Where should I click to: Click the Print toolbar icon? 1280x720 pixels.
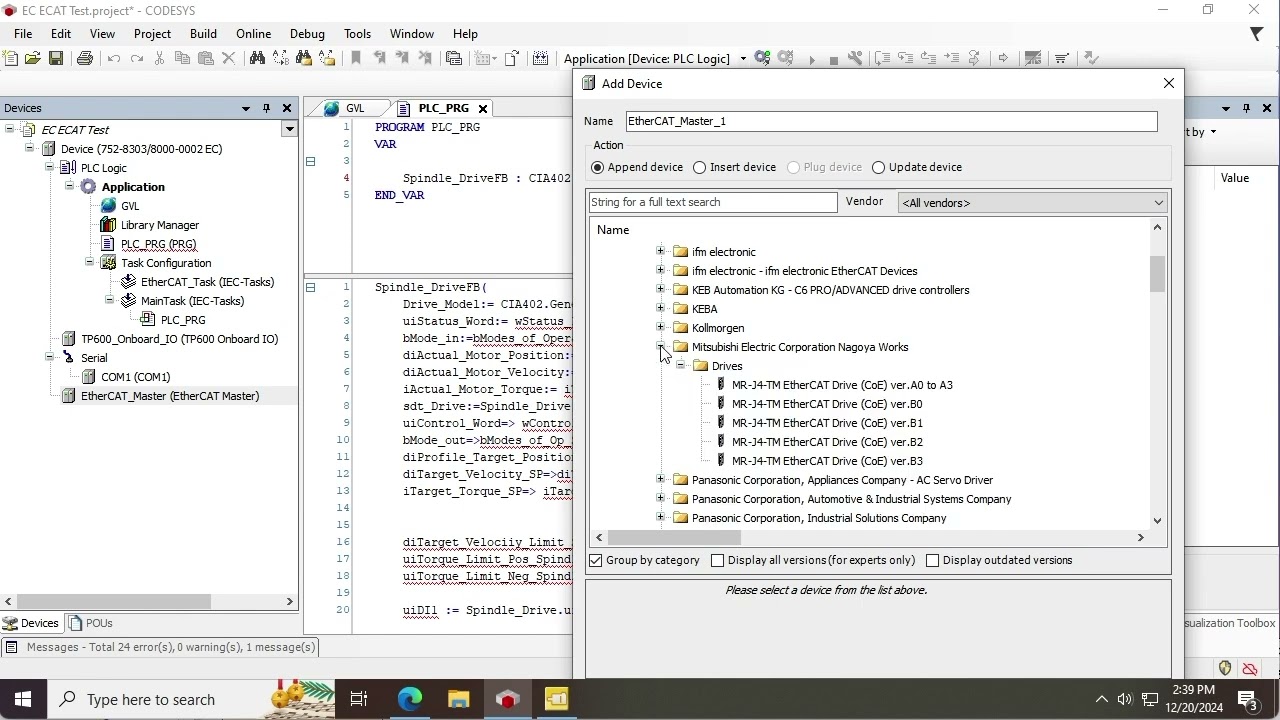click(85, 58)
